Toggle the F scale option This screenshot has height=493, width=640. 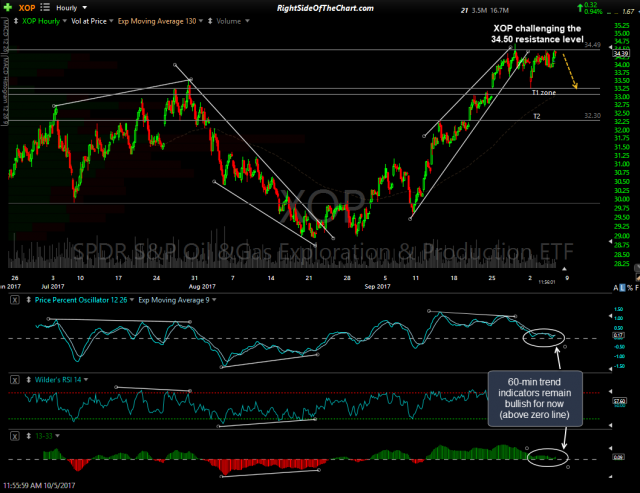tap(637, 288)
